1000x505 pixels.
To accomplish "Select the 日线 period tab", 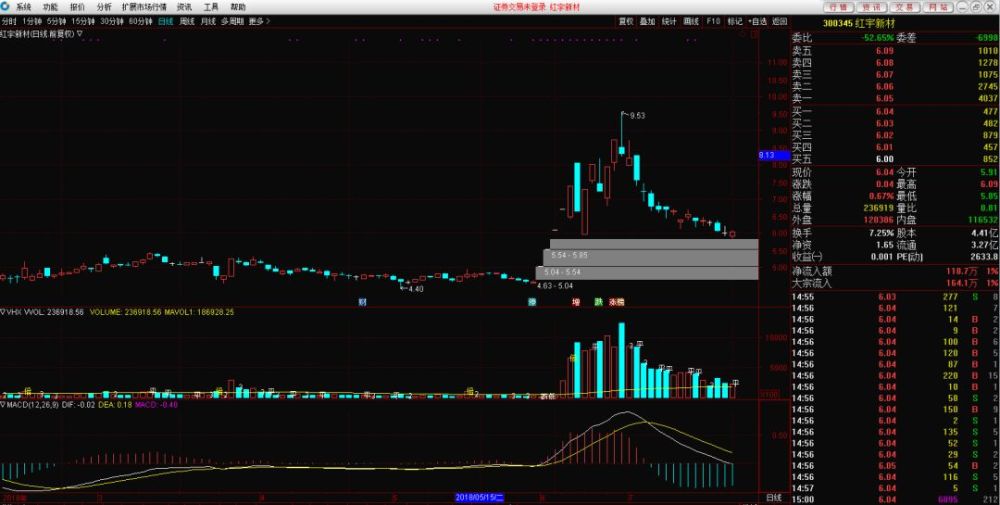I will coord(166,21).
